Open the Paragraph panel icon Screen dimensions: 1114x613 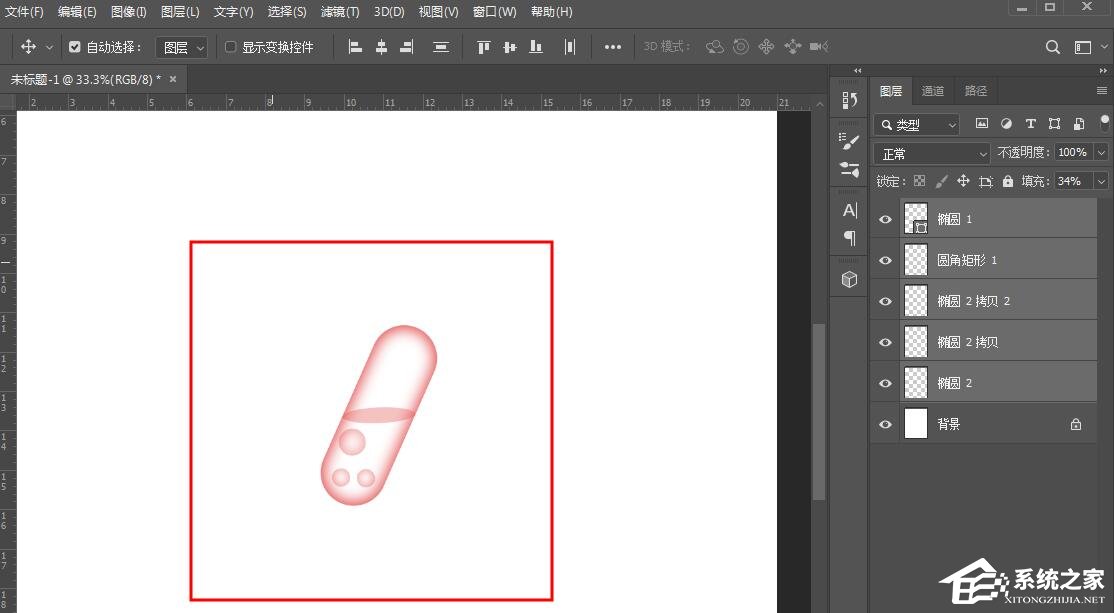pos(849,238)
